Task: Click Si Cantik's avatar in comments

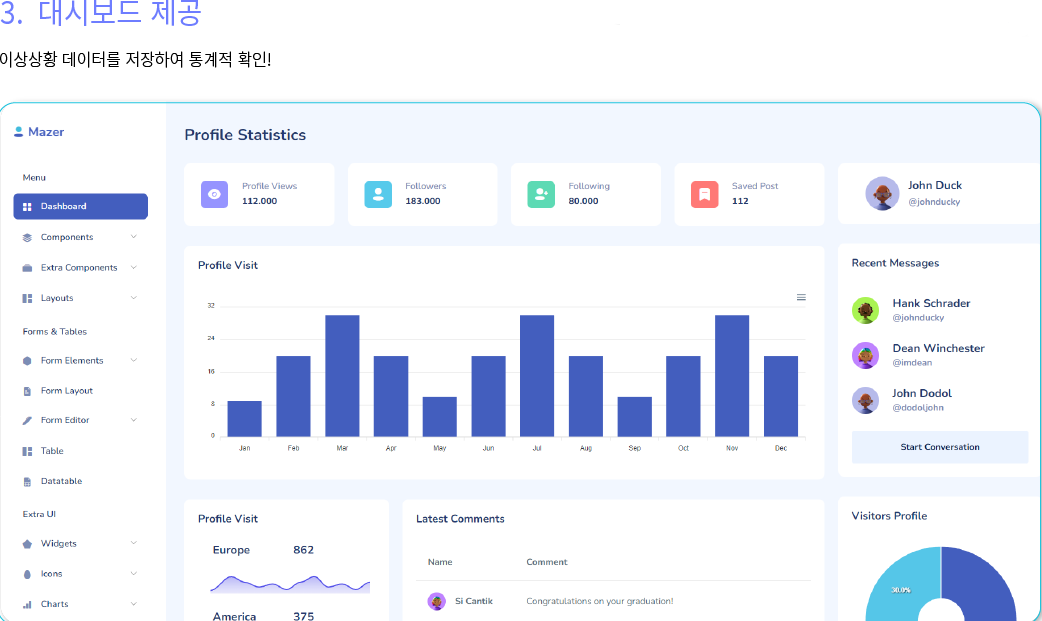Action: click(437, 602)
